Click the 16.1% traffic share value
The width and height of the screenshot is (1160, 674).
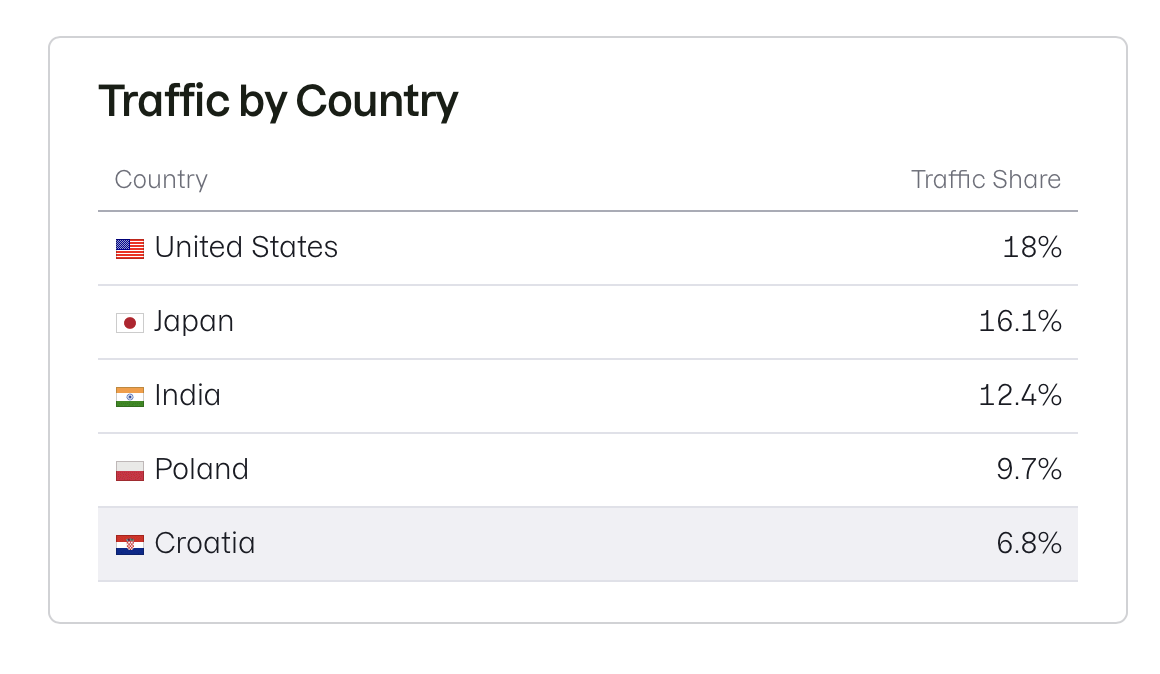(1020, 321)
